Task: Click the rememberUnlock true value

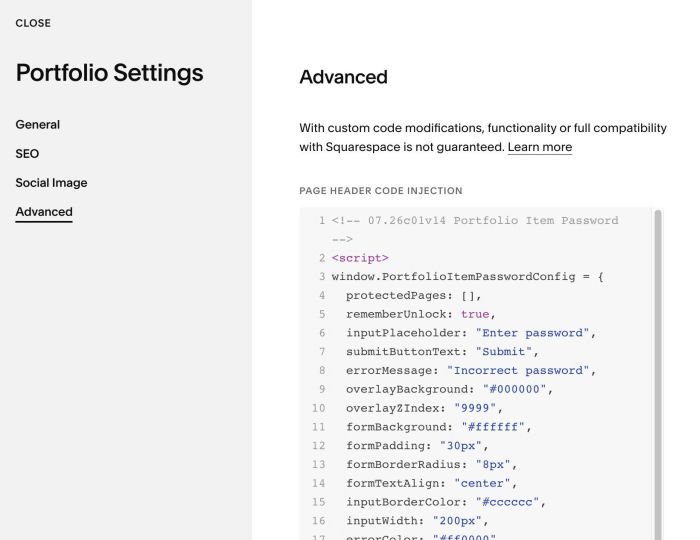Action: coord(475,314)
